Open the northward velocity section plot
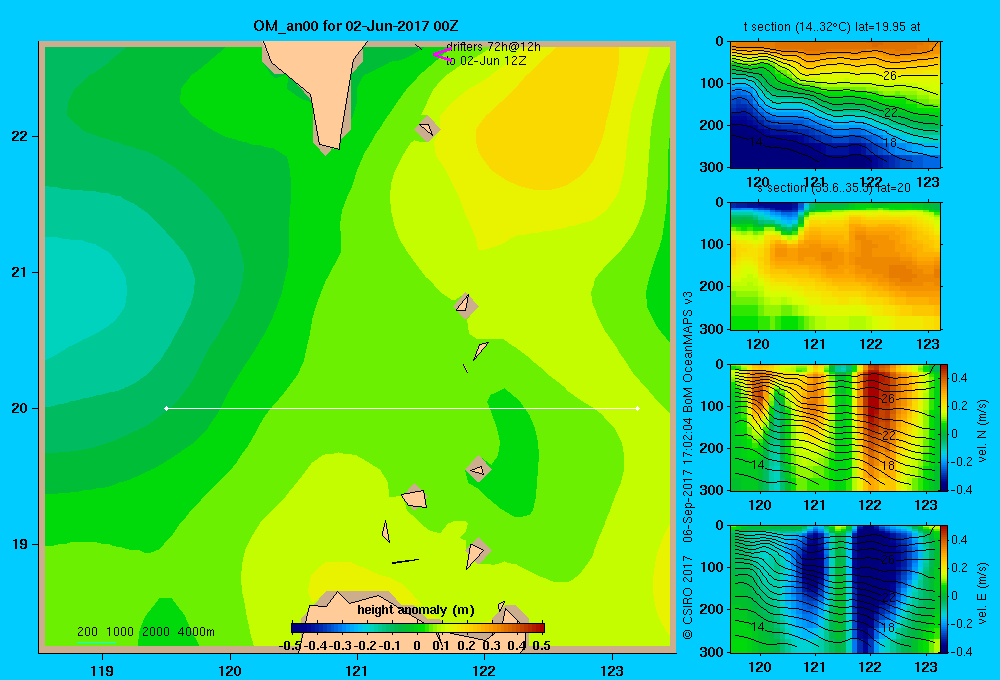The image size is (1000, 680). pyautogui.click(x=835, y=427)
